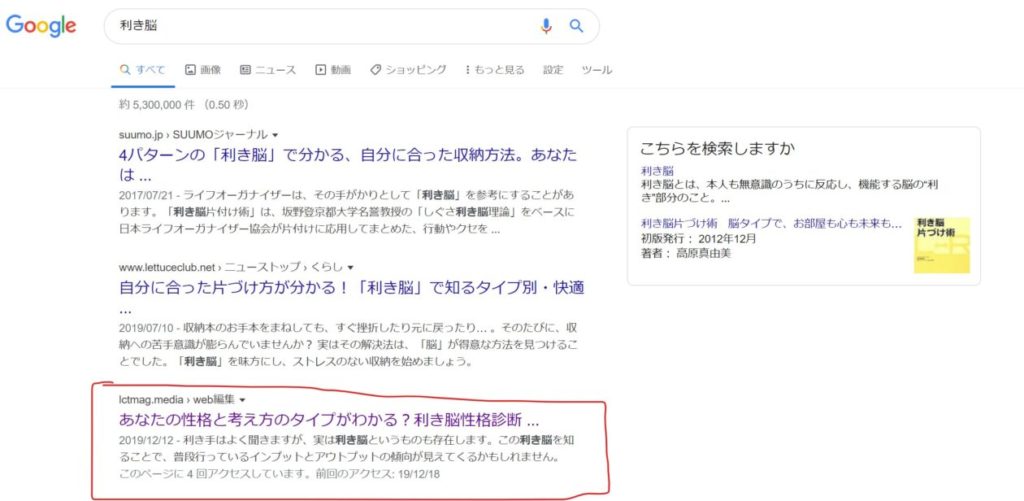Click the lctmag.media › web編集 breadcrumb
1024x501 pixels.
click(x=177, y=400)
